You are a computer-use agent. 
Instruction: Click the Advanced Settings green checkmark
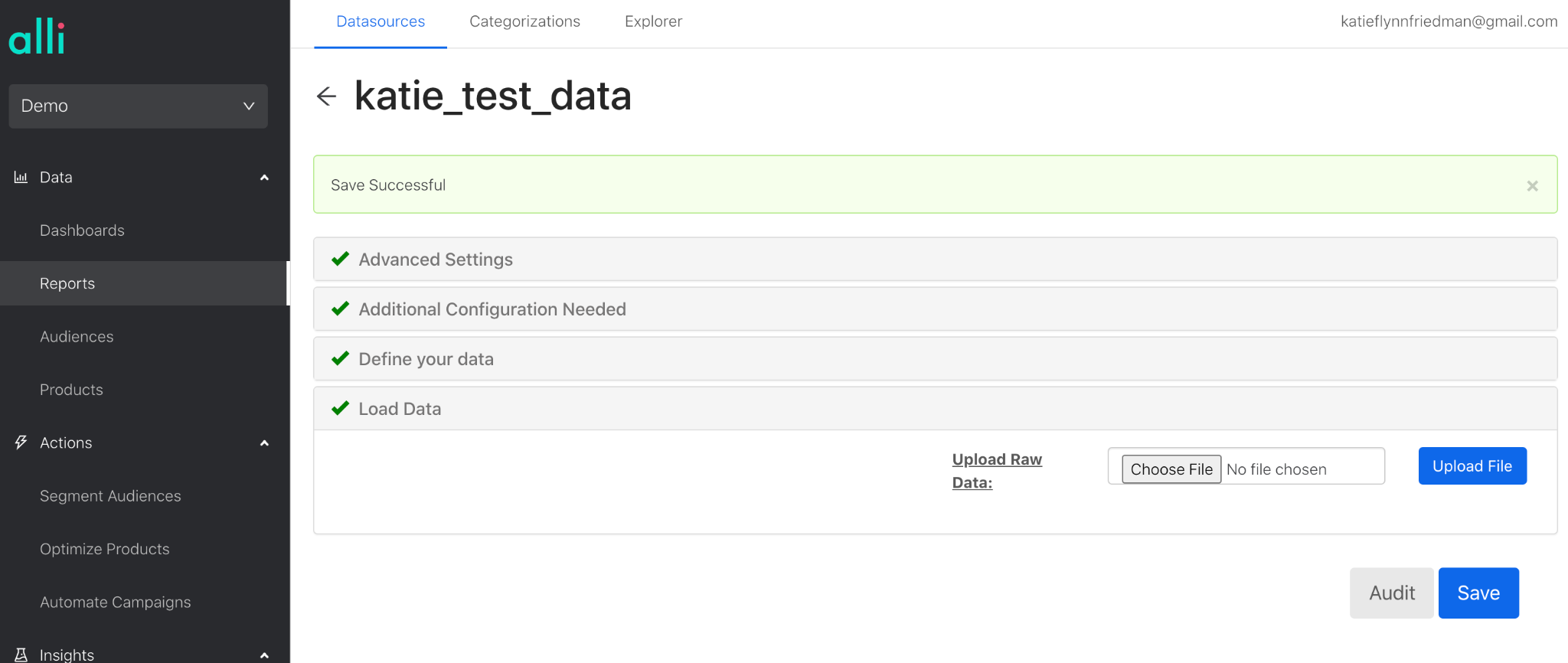click(341, 260)
